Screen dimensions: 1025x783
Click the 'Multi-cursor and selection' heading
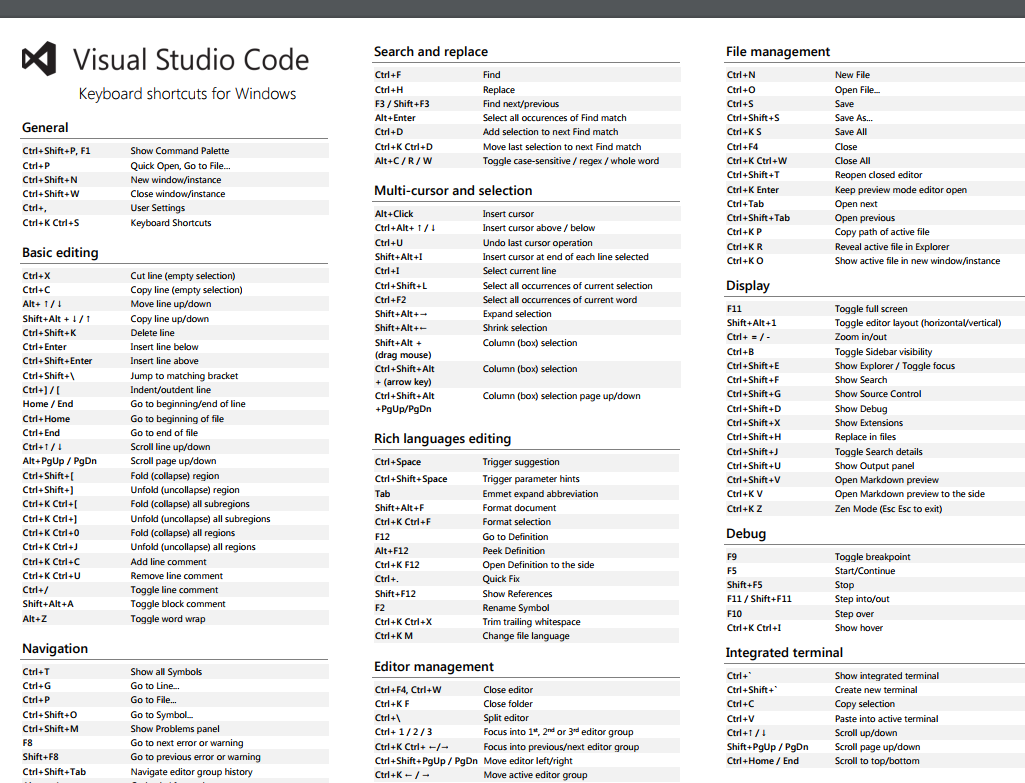coord(453,191)
